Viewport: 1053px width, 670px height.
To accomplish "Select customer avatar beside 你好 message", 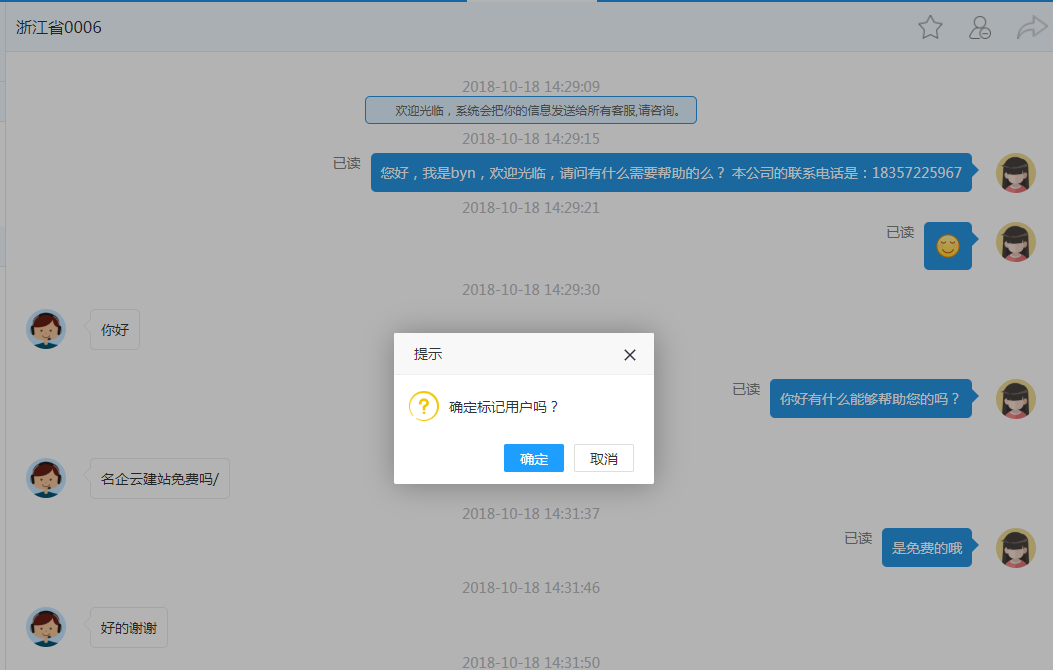I will point(46,329).
